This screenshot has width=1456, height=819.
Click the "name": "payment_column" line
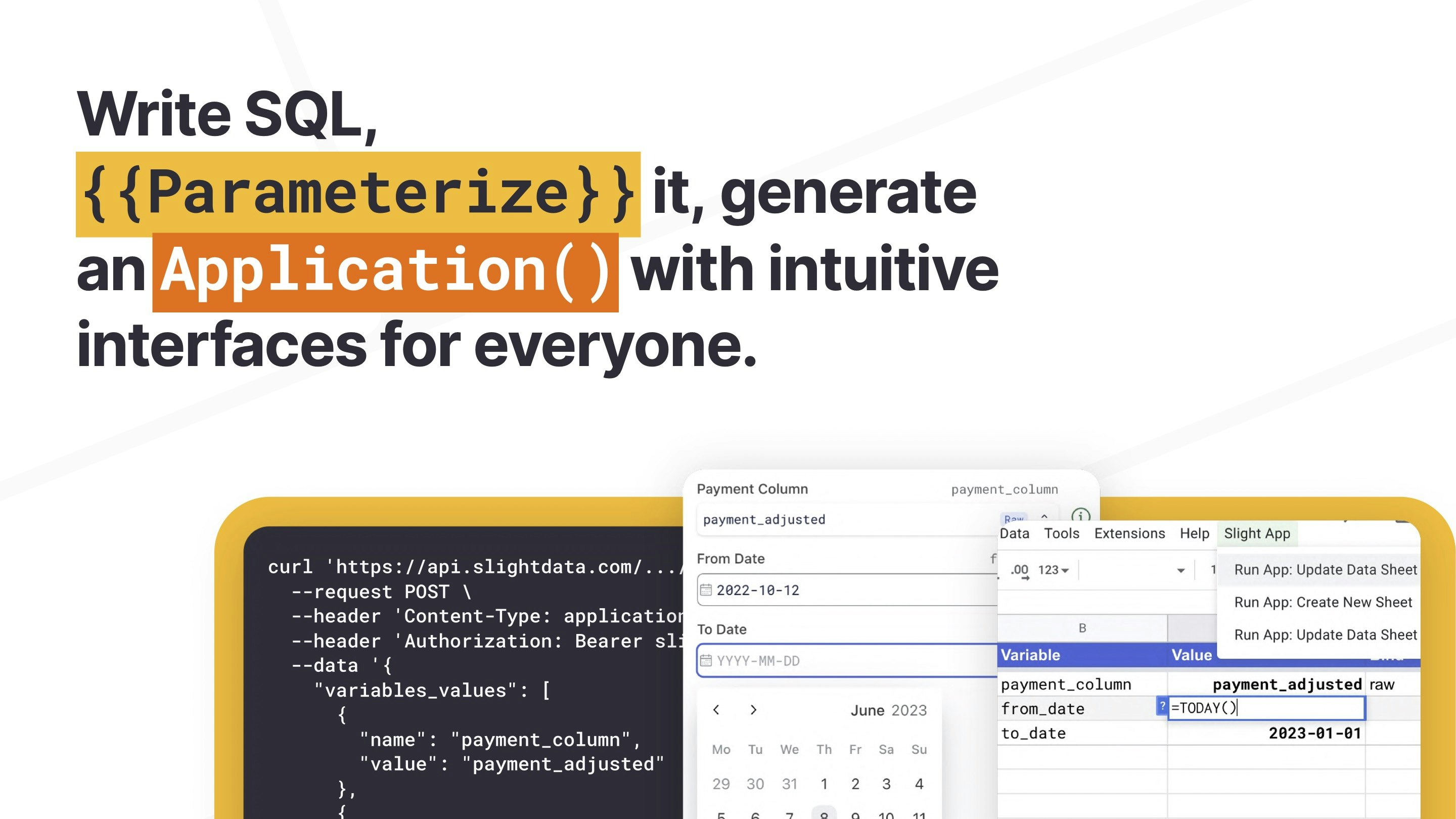pos(500,740)
